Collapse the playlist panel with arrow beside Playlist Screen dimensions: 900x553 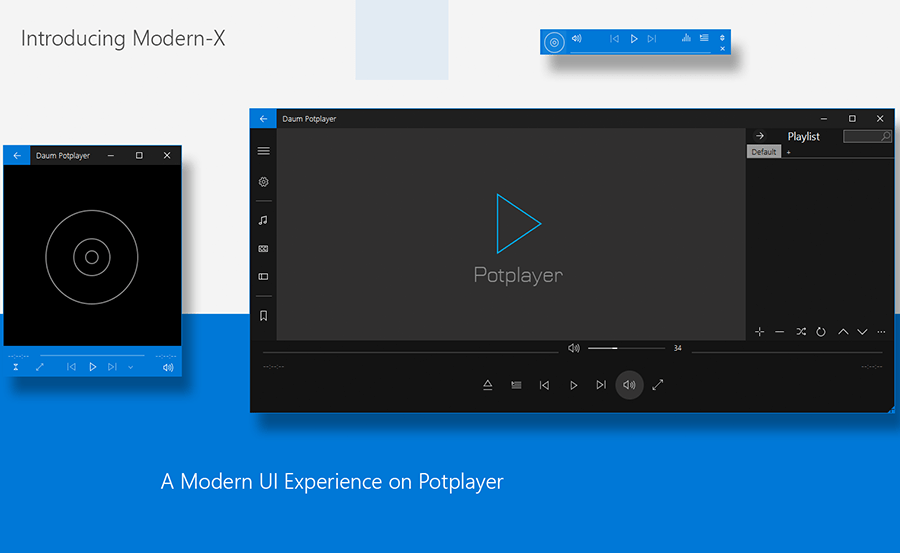tap(760, 136)
